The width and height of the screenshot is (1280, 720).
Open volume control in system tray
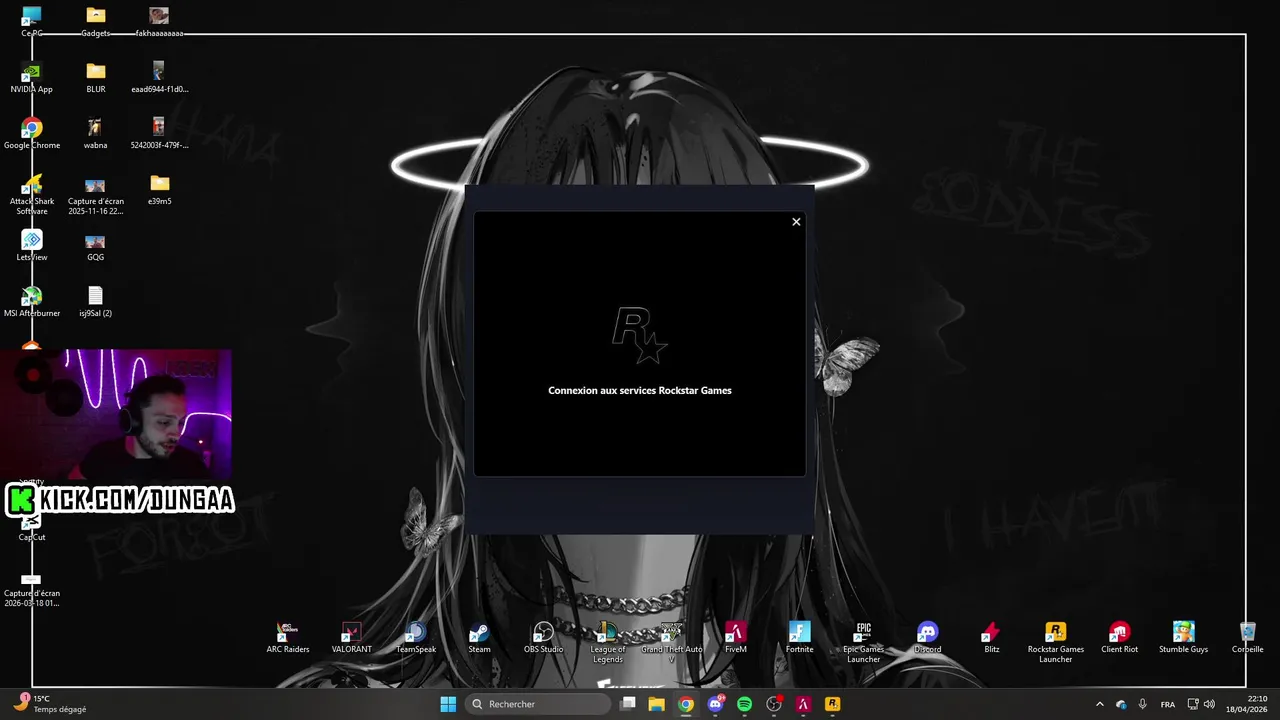(1210, 704)
